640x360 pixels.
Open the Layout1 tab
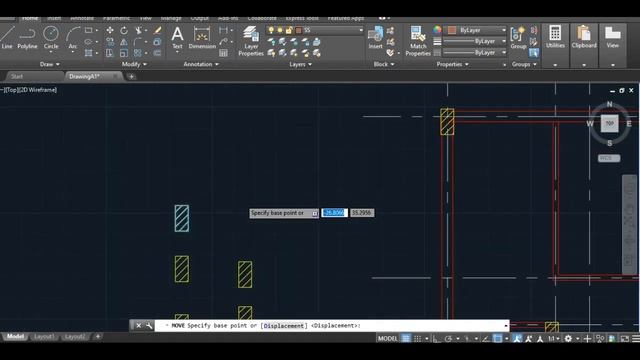coord(44,337)
